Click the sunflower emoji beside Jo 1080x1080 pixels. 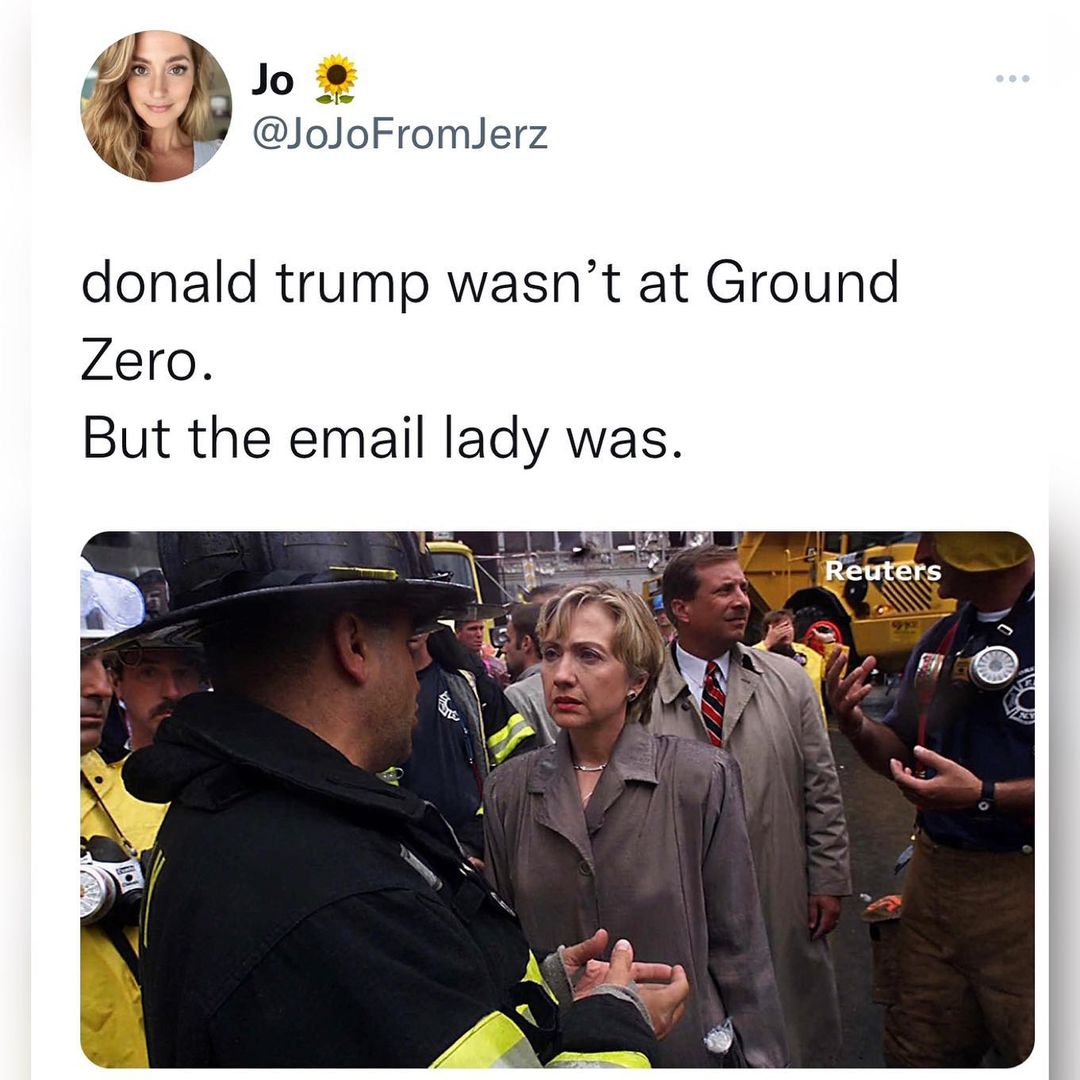click(x=336, y=79)
